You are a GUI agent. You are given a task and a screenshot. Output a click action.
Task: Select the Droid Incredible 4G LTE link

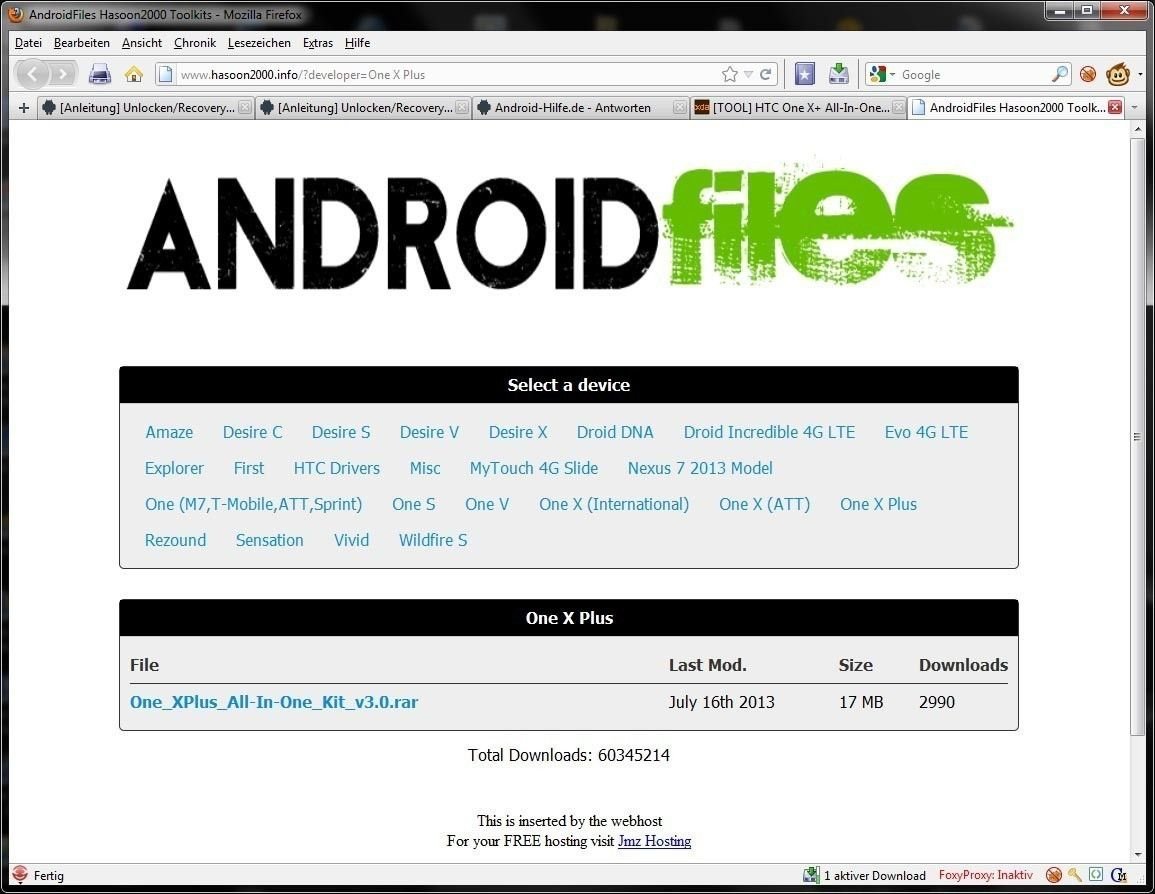pos(769,432)
